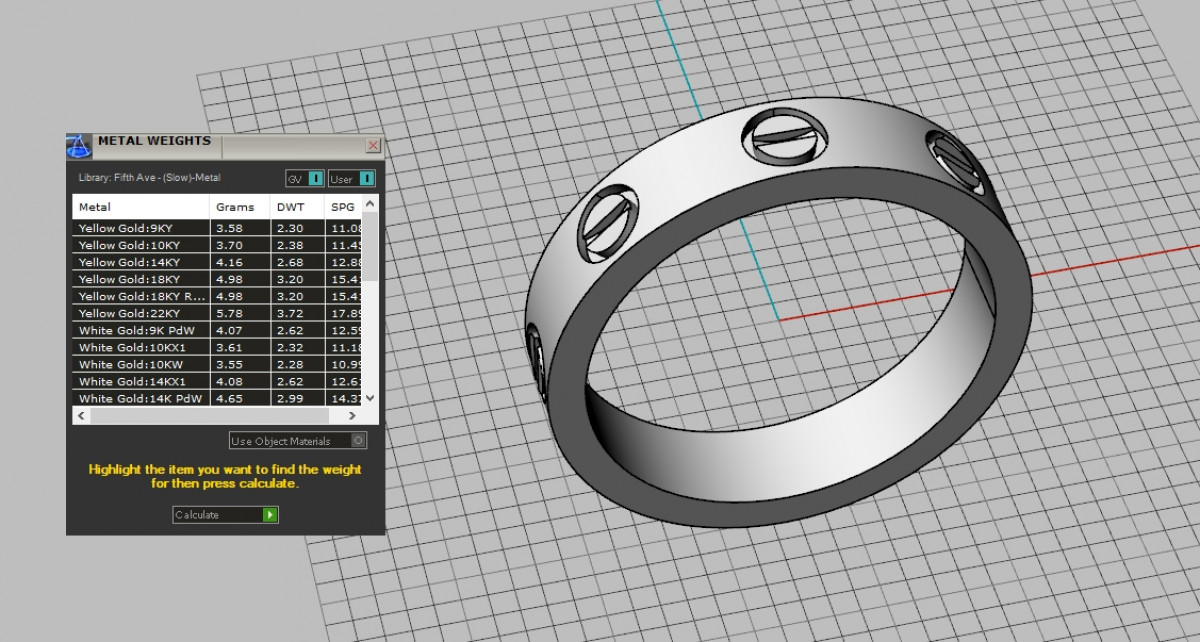Sort by the DWT column header
This screenshot has height=642, width=1200.
tap(292, 207)
